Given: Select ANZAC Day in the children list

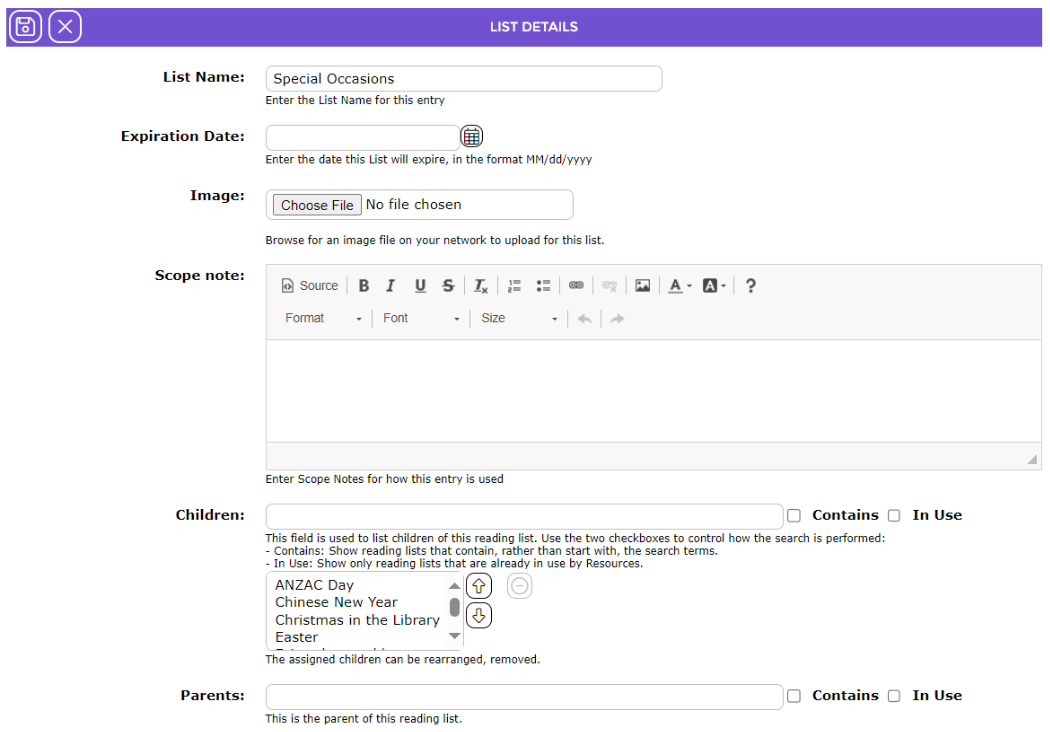Looking at the screenshot, I should [x=314, y=585].
